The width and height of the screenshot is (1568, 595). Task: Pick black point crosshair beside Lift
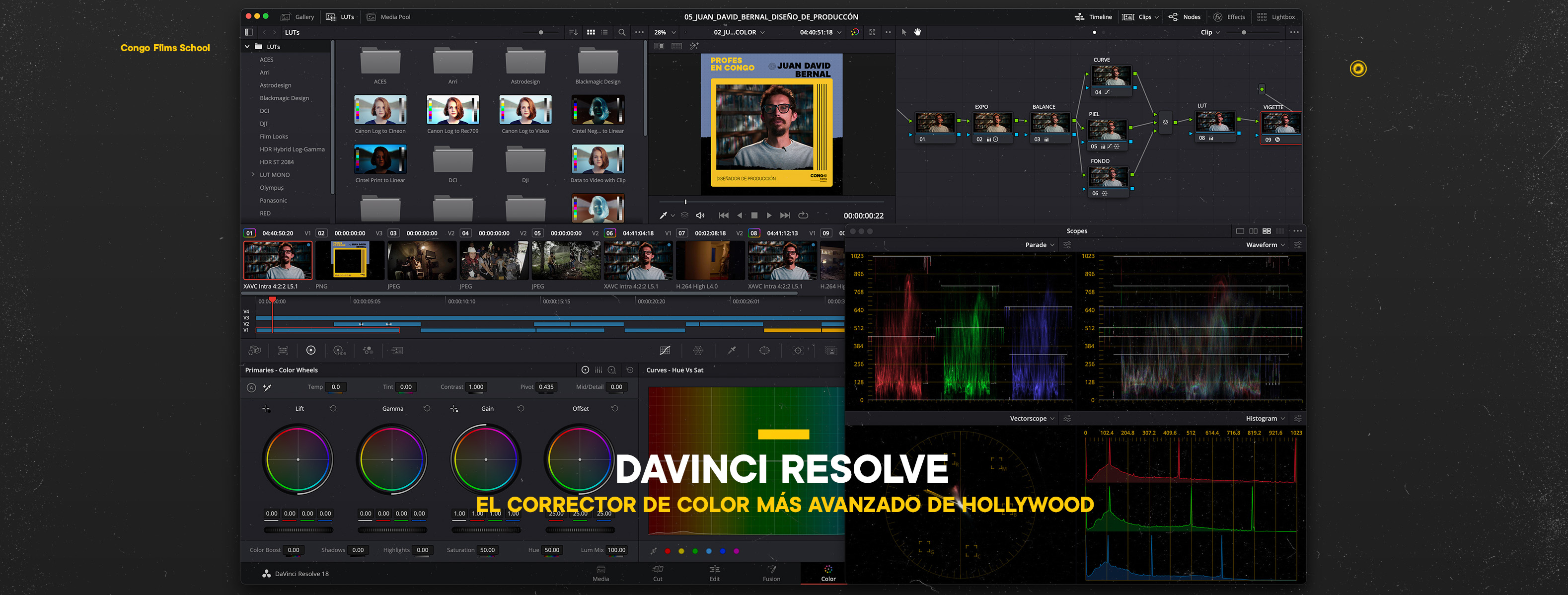[266, 409]
